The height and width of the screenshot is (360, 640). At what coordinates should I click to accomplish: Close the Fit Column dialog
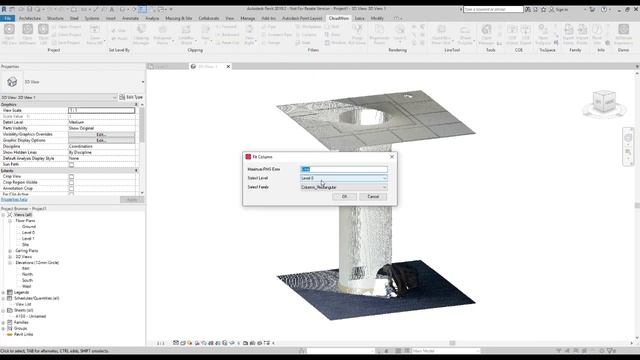(x=392, y=157)
